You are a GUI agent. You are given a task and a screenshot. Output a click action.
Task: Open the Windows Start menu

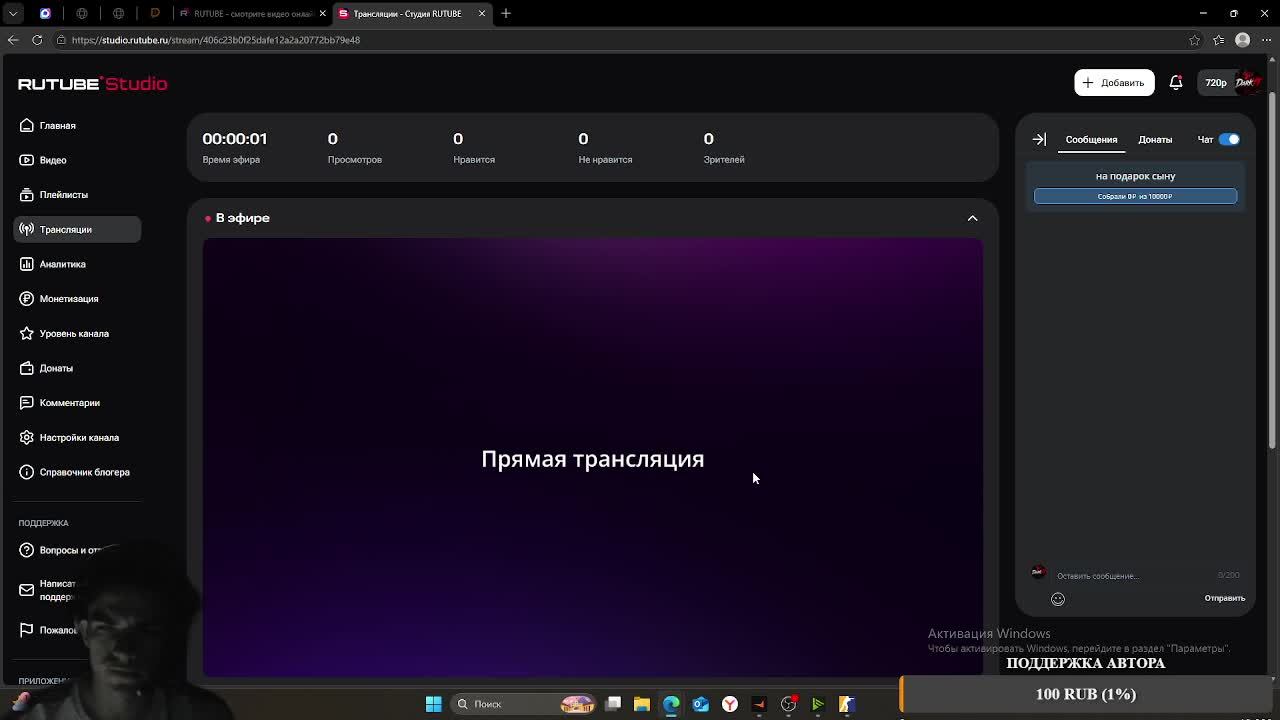point(433,704)
